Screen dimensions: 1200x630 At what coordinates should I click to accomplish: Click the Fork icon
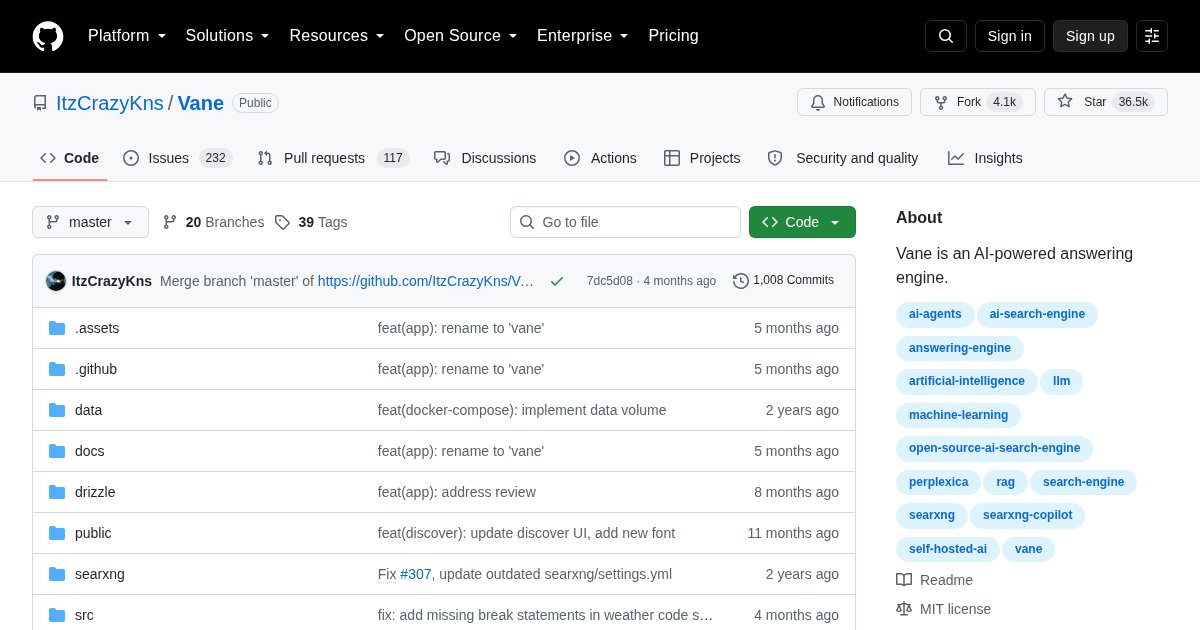click(941, 102)
